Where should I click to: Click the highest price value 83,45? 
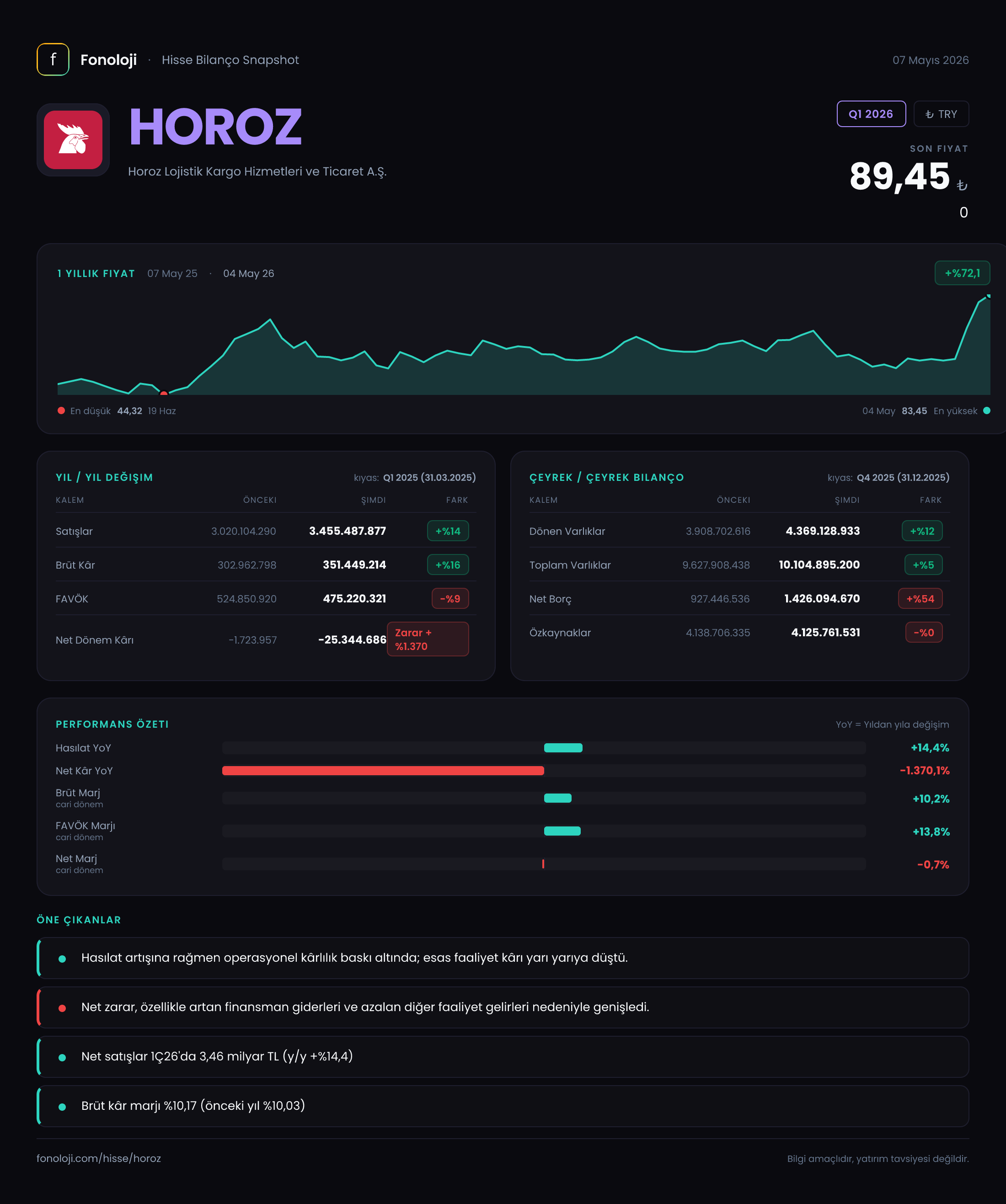coord(914,410)
